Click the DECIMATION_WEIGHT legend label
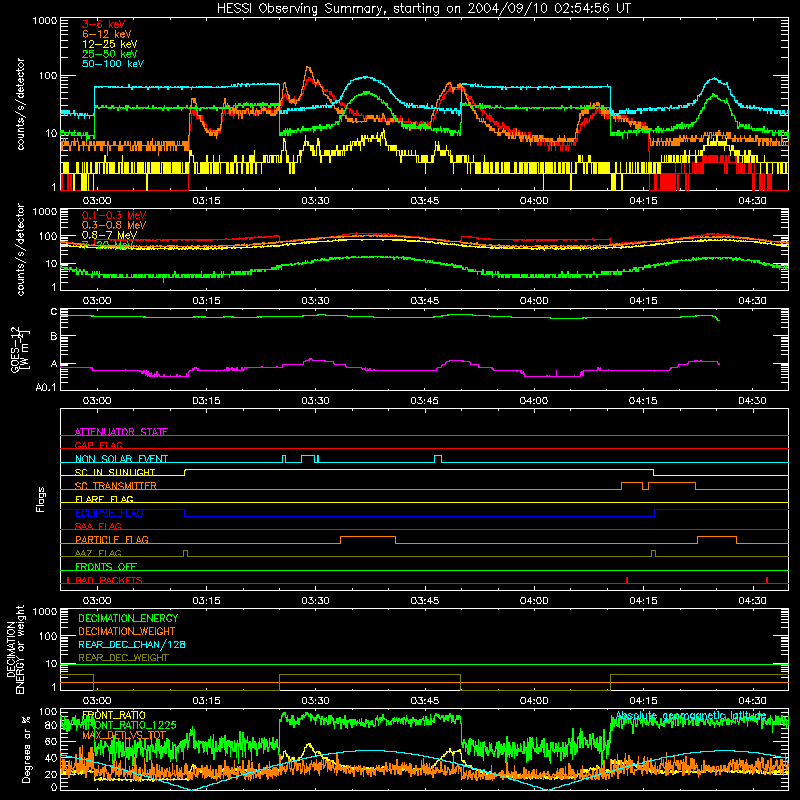 (x=127, y=631)
